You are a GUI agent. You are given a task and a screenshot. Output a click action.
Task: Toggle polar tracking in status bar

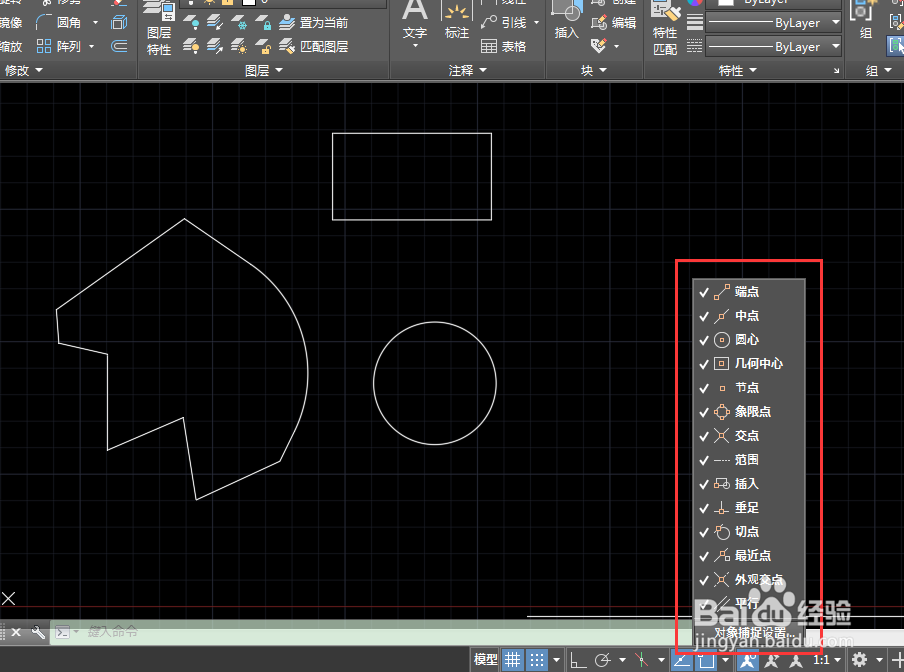(x=602, y=659)
